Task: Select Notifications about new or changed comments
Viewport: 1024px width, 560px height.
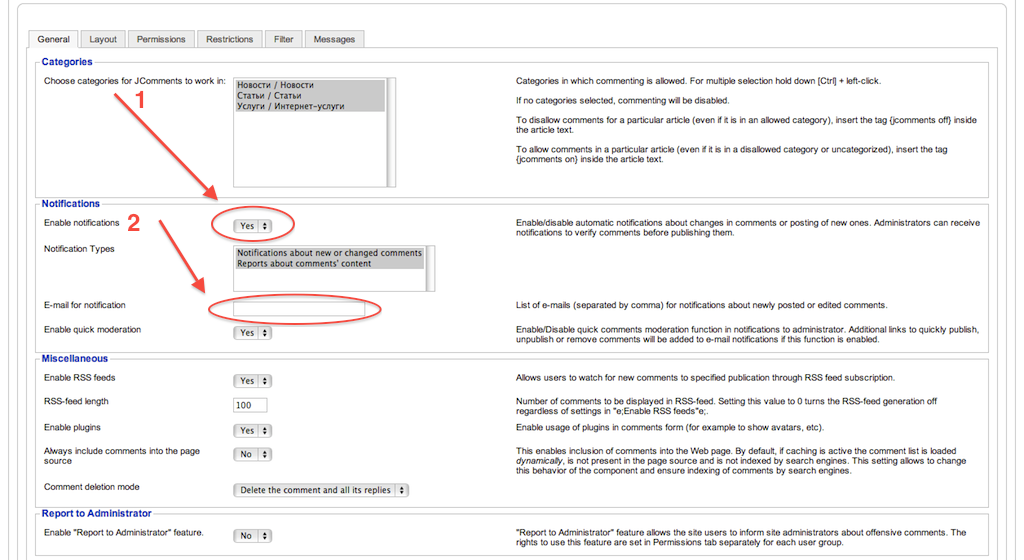Action: pyautogui.click(x=329, y=253)
